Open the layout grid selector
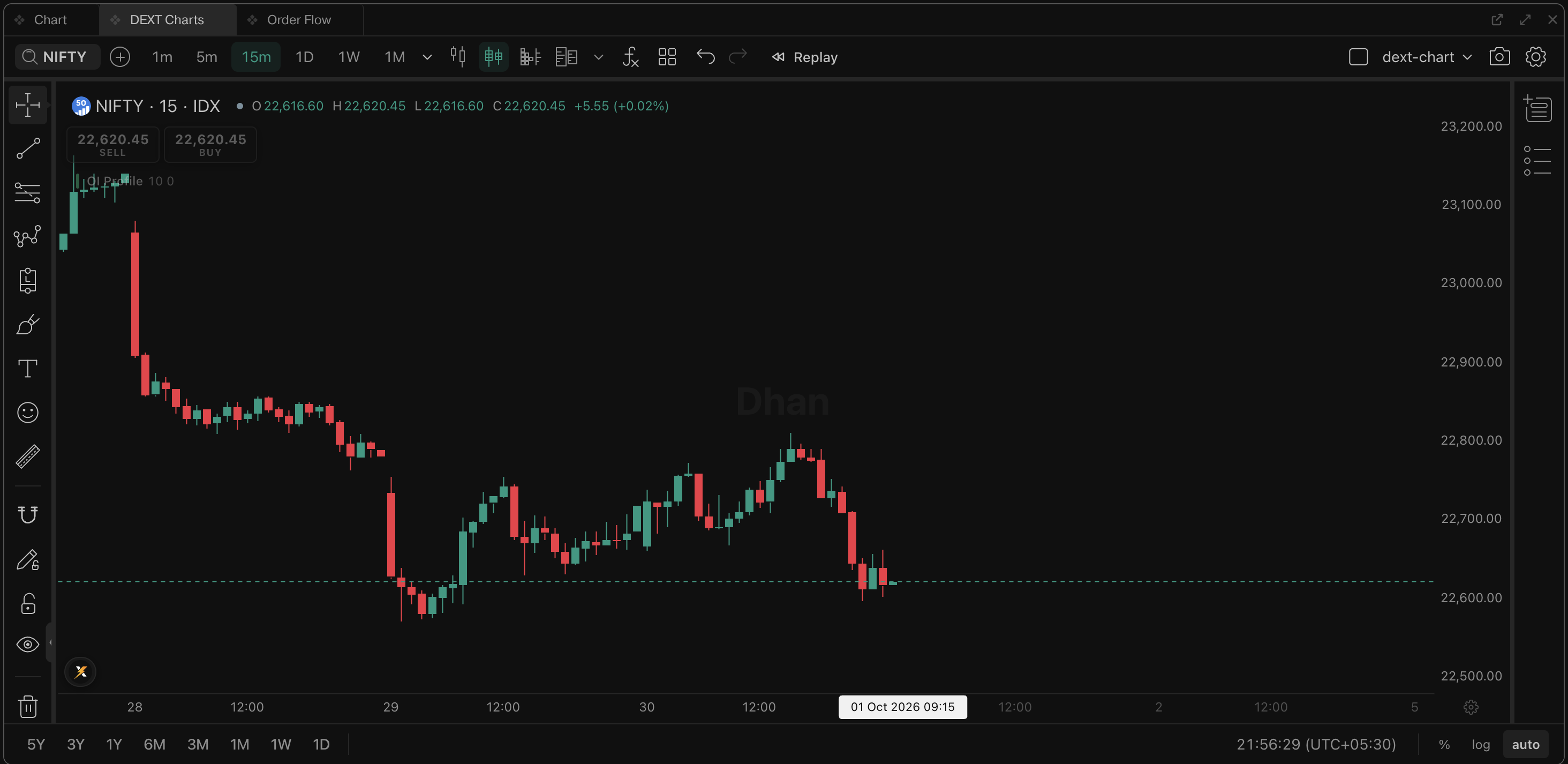The height and width of the screenshot is (764, 1568). click(667, 57)
